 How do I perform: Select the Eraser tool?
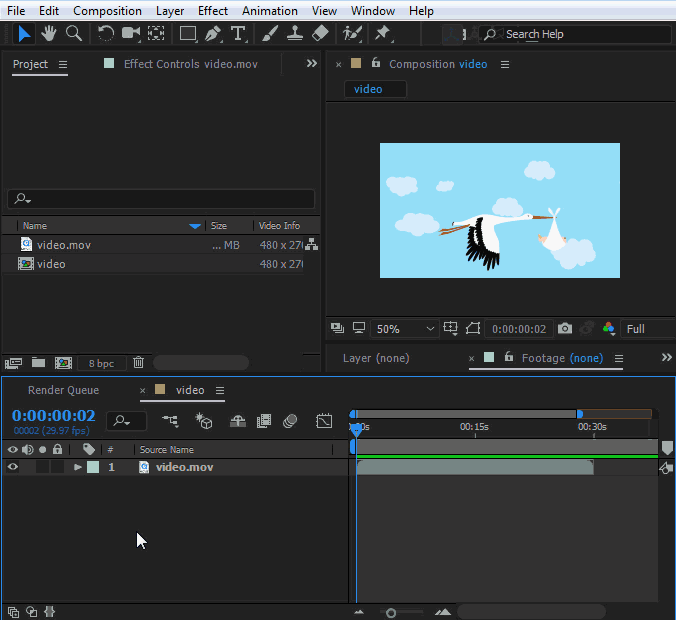(320, 33)
